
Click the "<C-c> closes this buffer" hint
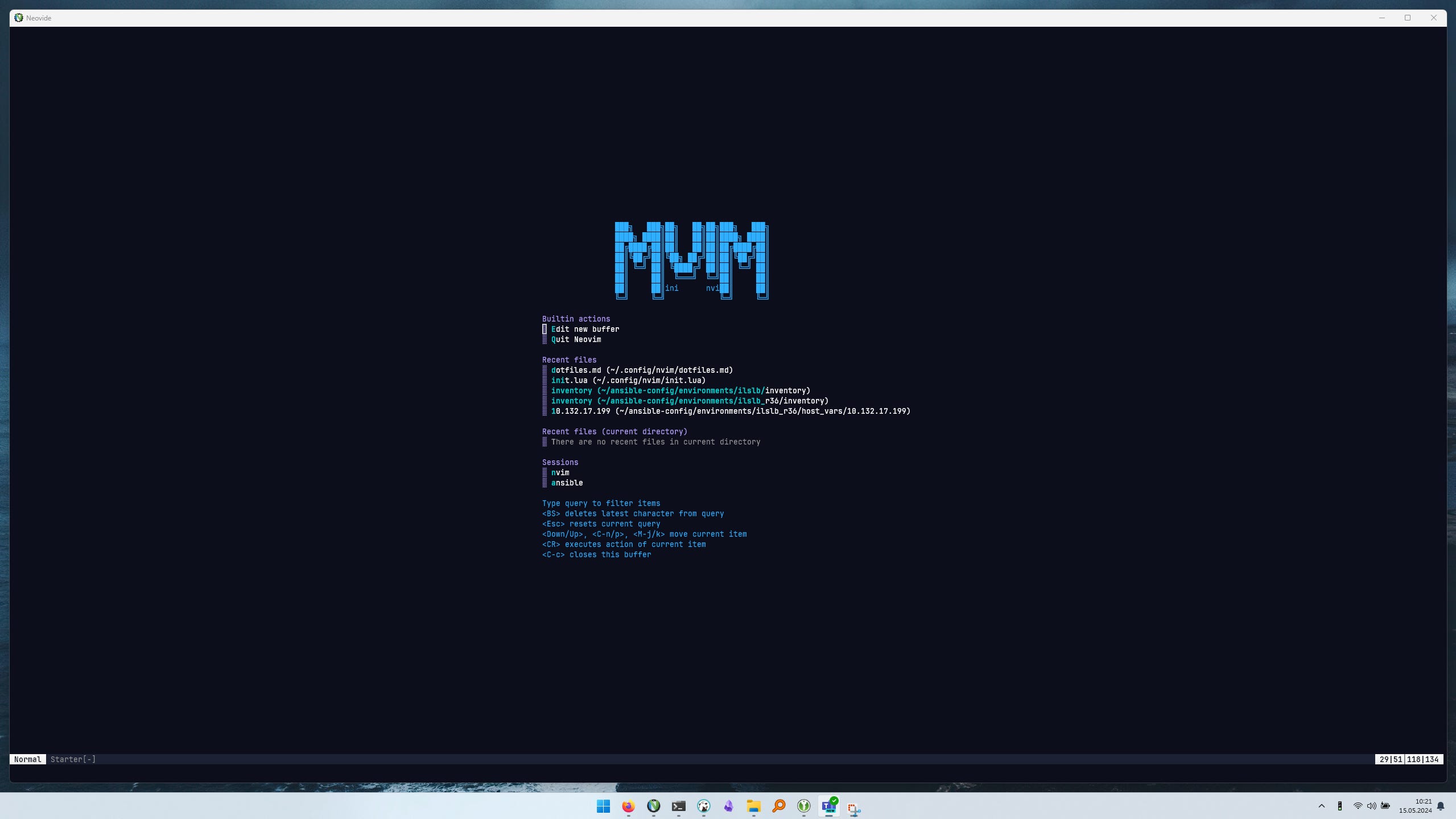point(596,554)
